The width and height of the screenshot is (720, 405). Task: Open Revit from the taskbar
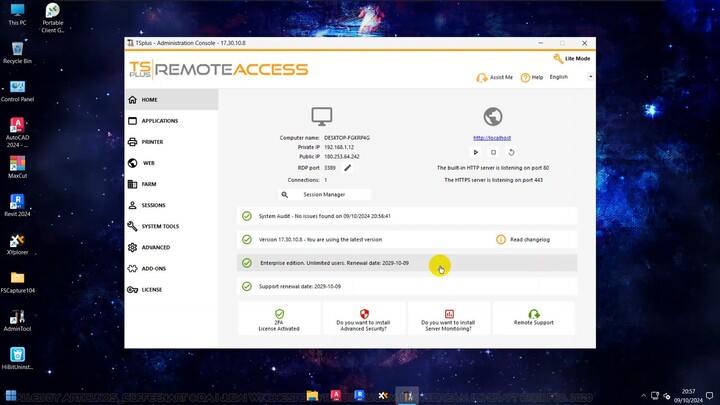pos(360,396)
